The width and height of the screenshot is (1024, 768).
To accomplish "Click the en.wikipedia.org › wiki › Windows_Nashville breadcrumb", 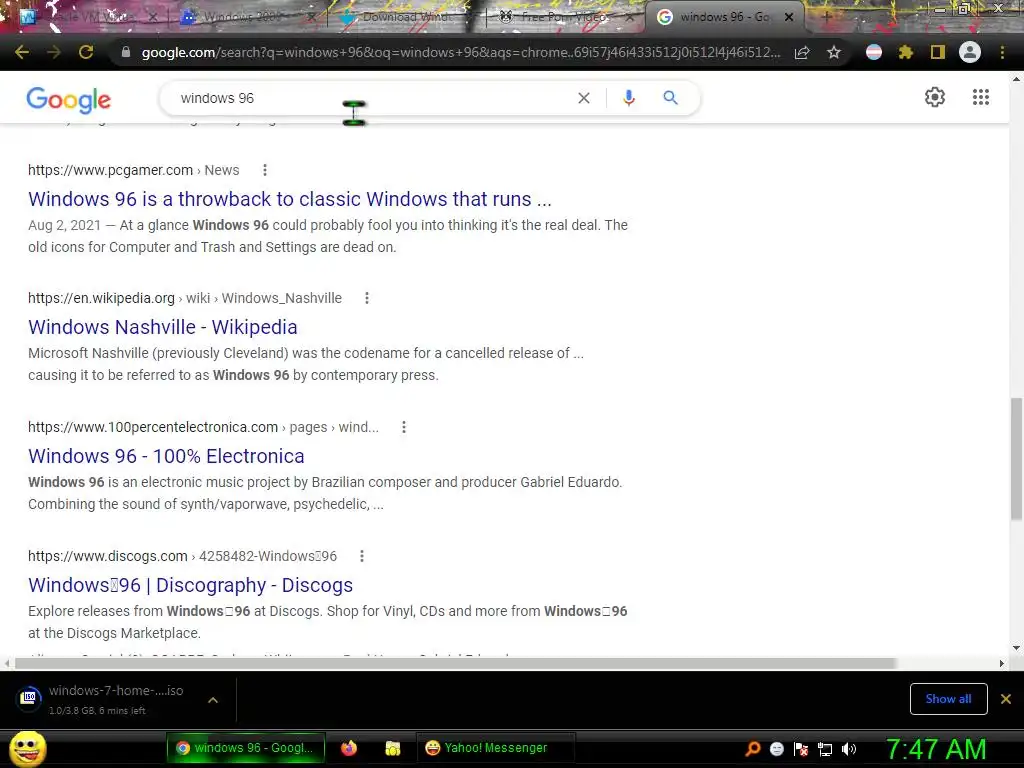I will 185,298.
